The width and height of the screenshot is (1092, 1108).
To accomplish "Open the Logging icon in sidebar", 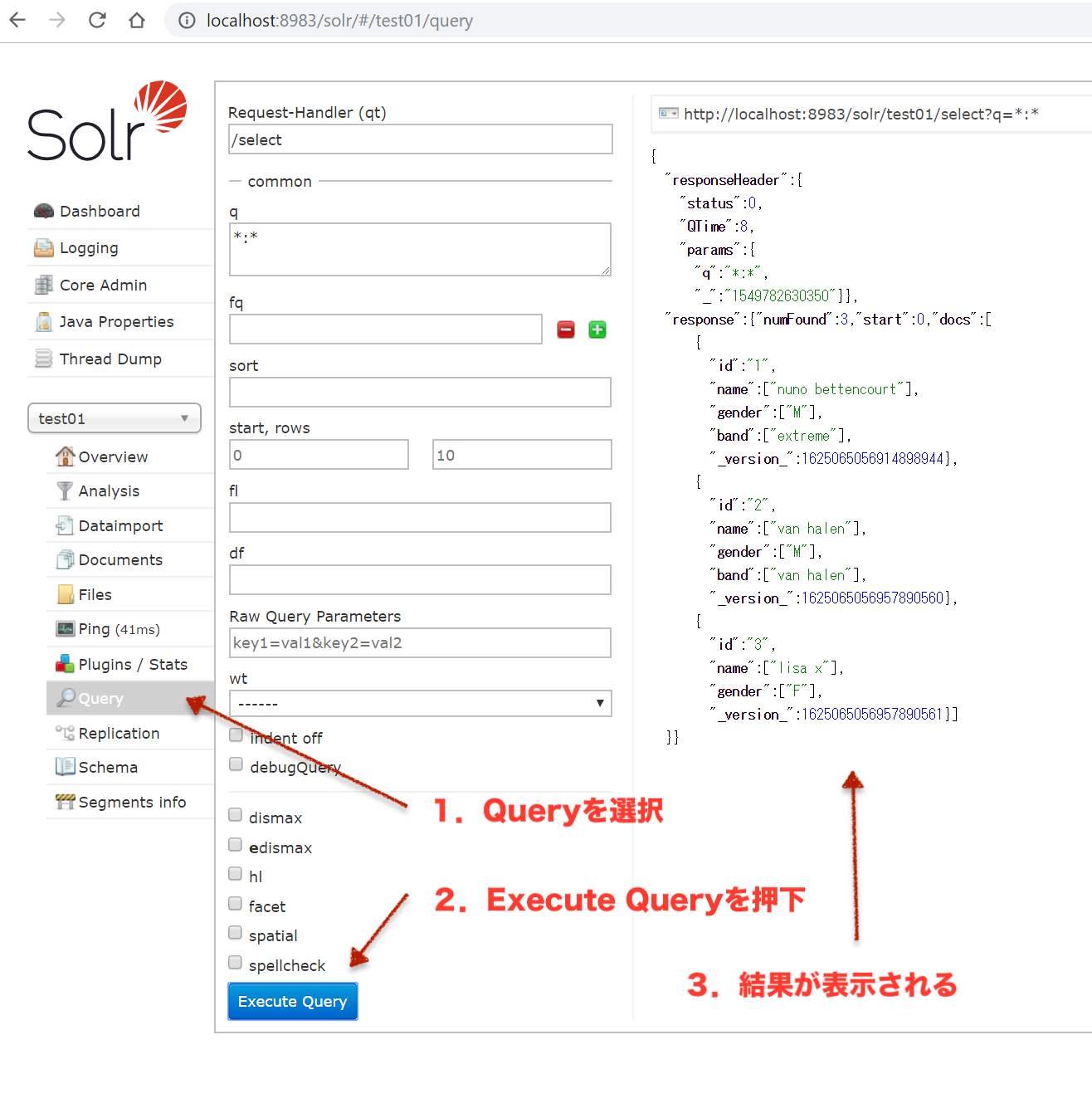I will (x=43, y=247).
